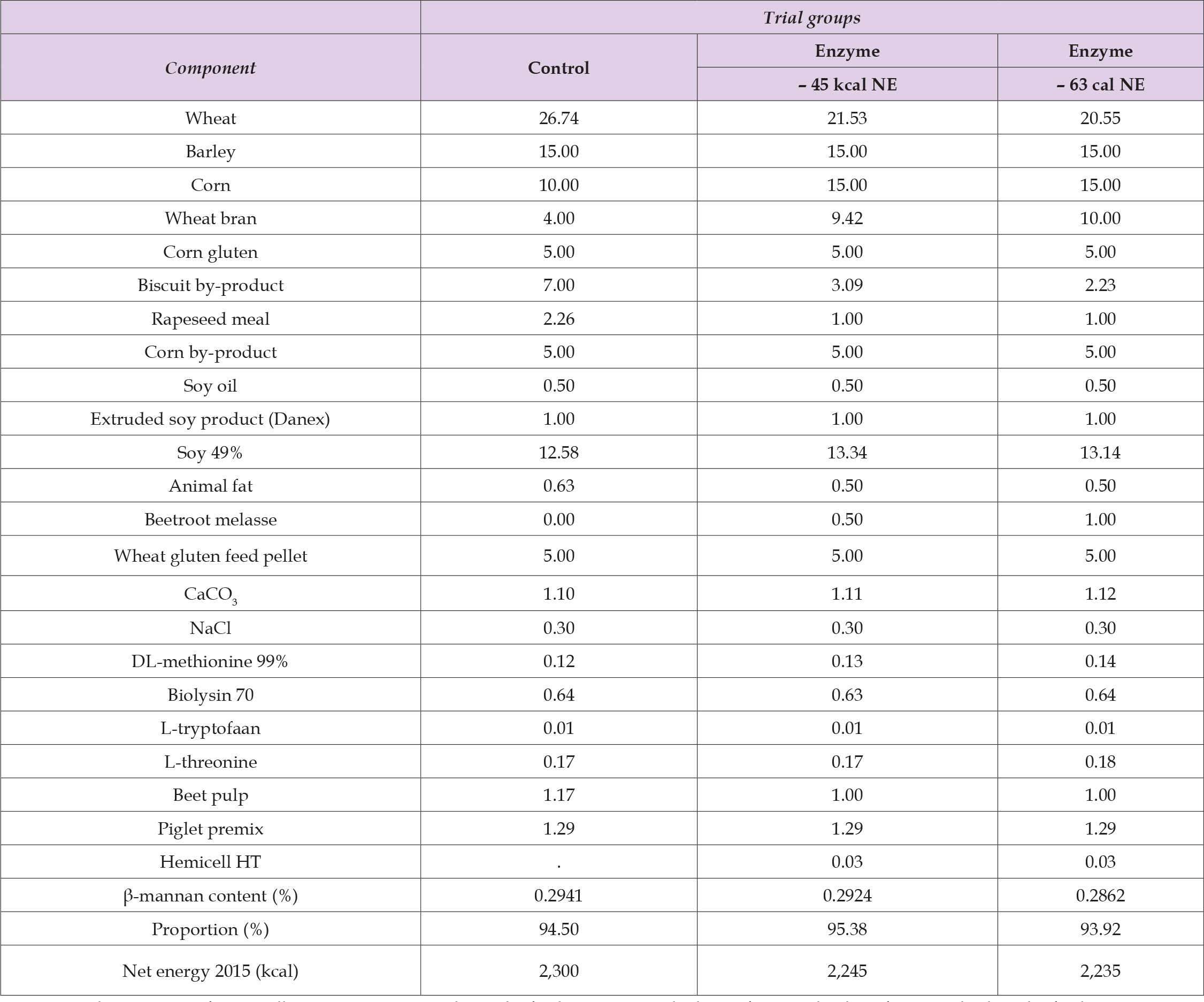This screenshot has width=1204, height=1002.
Task: Click Net energy value 2,235
Action: pyautogui.click(x=1100, y=971)
